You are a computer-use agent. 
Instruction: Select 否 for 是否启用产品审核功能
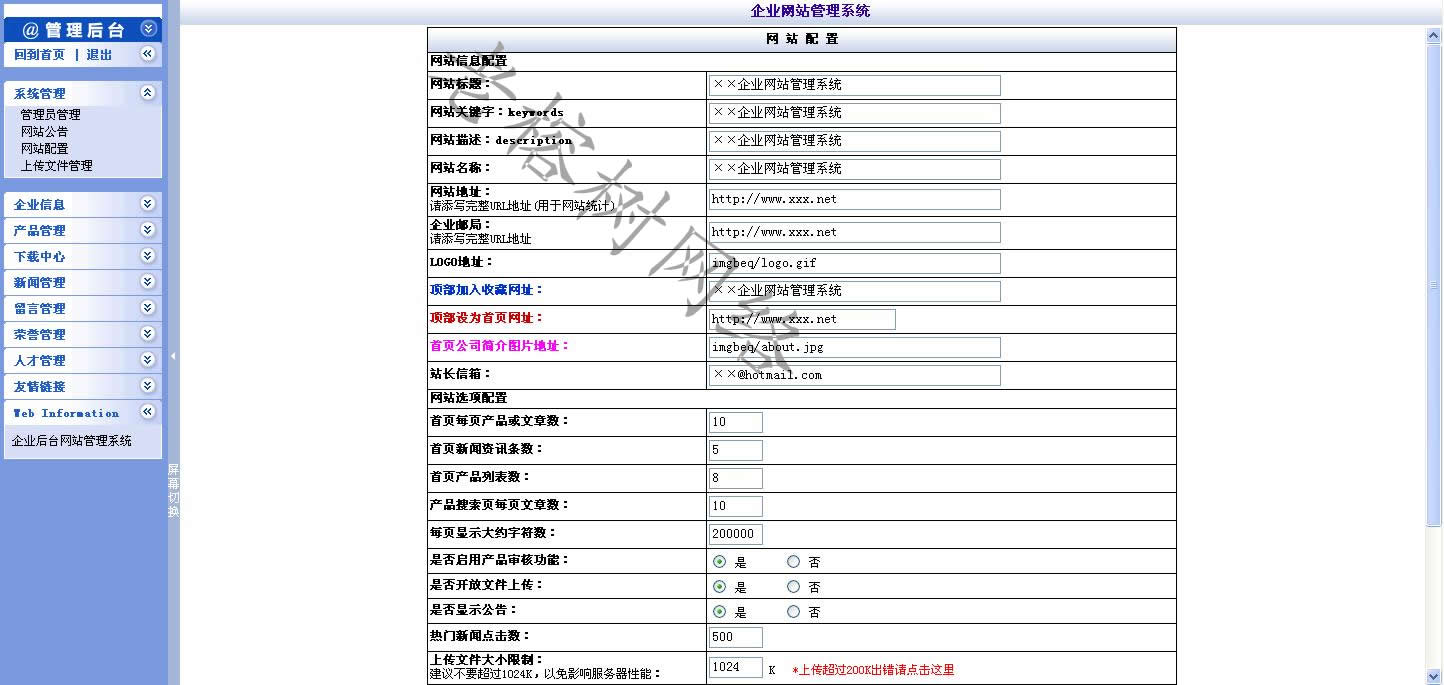pyautogui.click(x=794, y=562)
